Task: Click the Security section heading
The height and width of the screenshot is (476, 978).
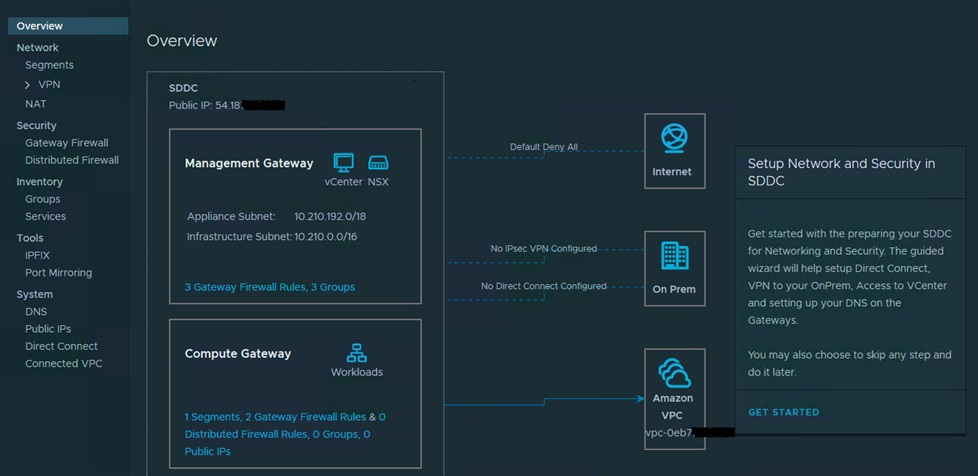Action: (36, 125)
